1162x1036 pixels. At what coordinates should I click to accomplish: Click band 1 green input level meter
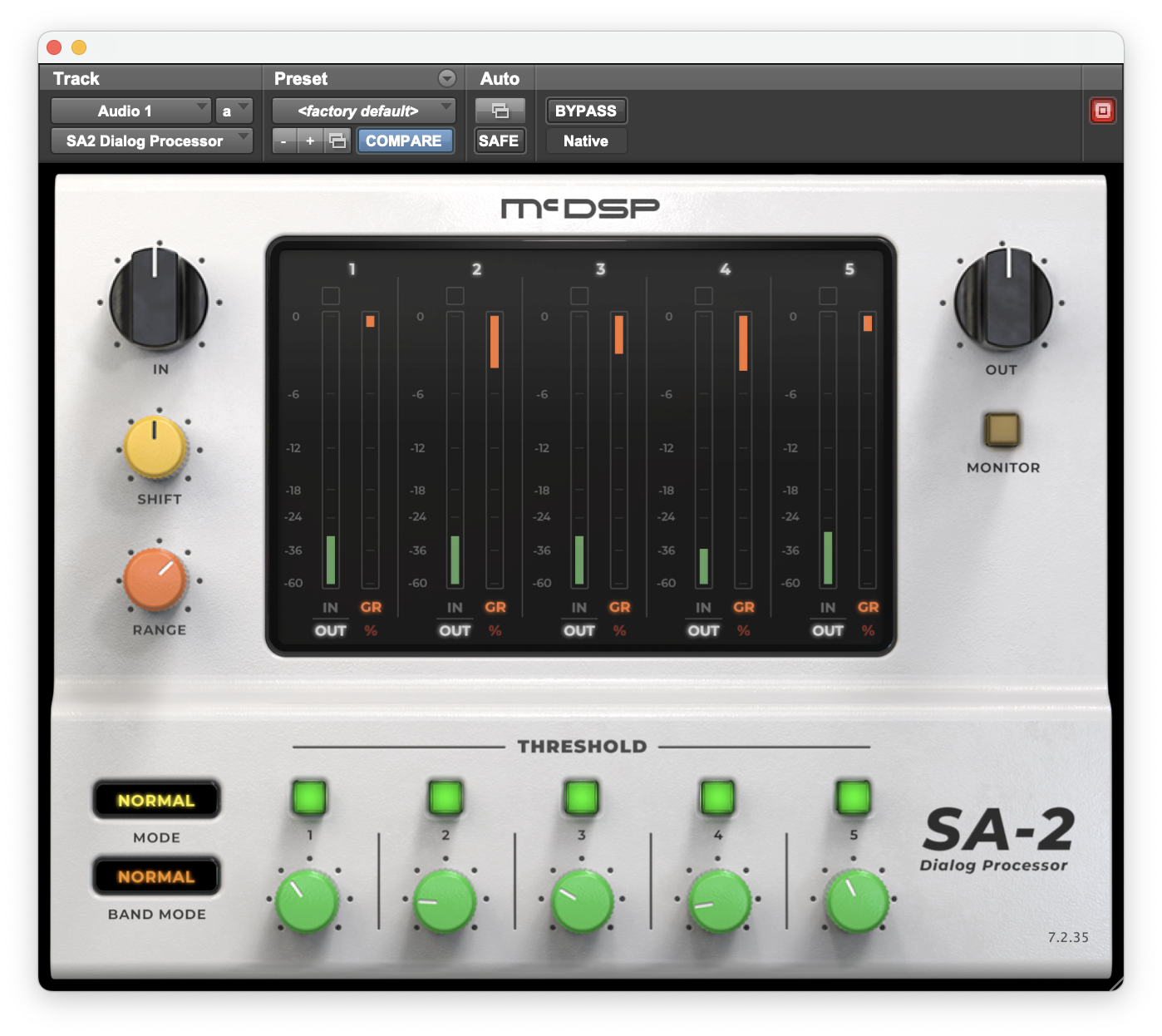(x=331, y=450)
